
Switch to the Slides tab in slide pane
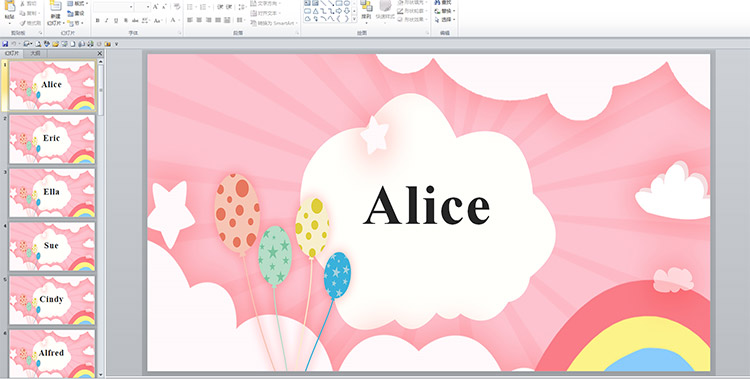tap(12, 54)
